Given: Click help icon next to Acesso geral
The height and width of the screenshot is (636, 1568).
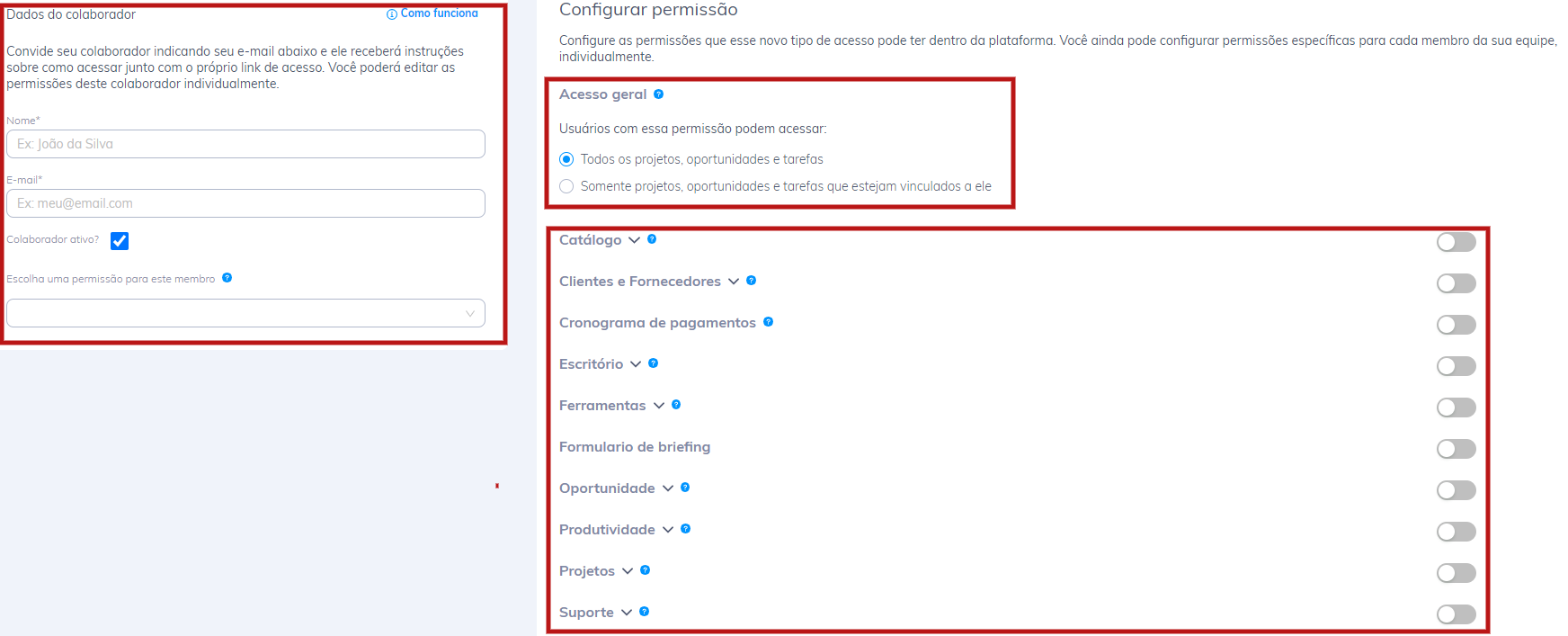Looking at the screenshot, I should click(658, 94).
